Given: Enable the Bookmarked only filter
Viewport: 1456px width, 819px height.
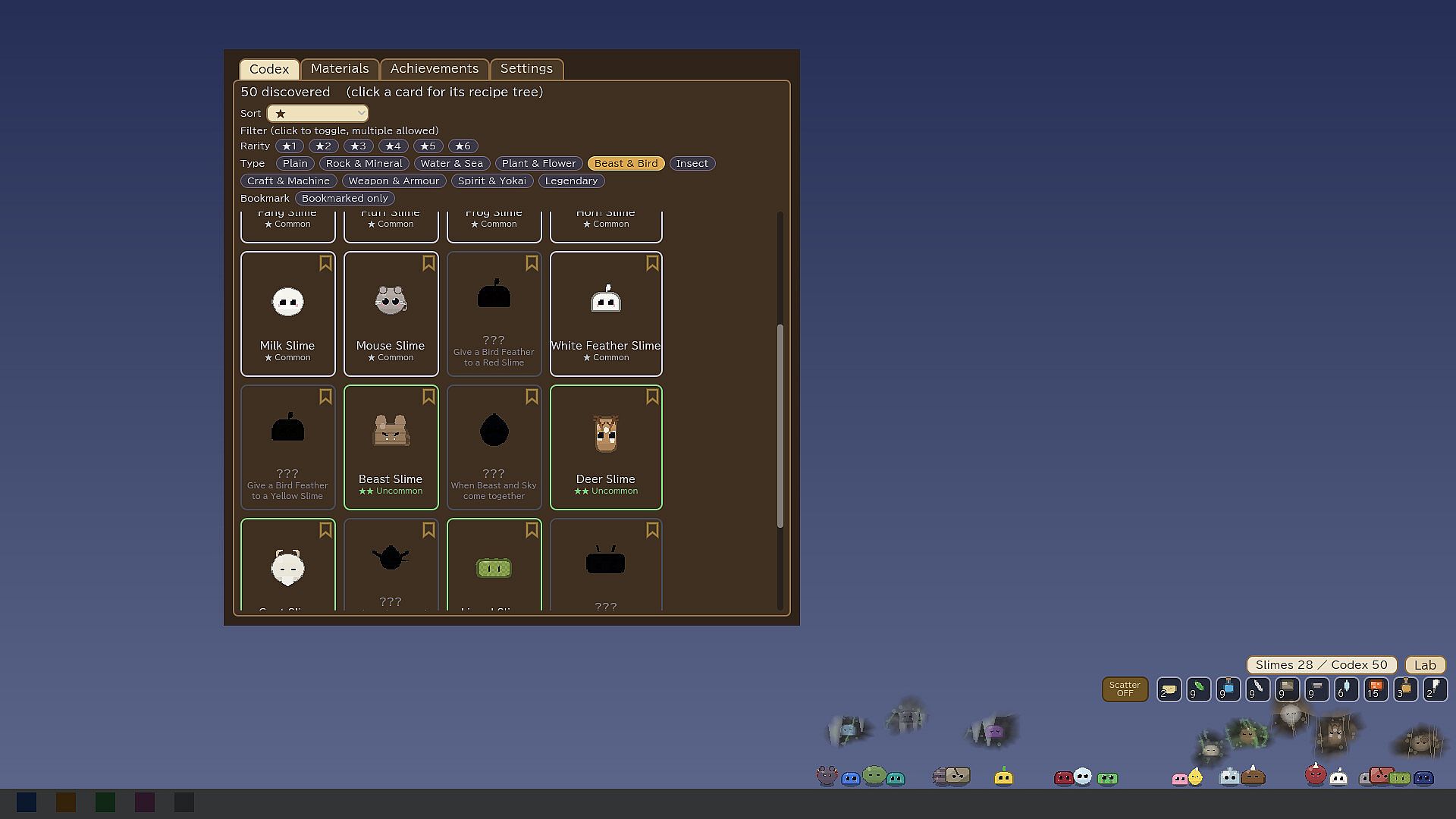Looking at the screenshot, I should tap(345, 199).
